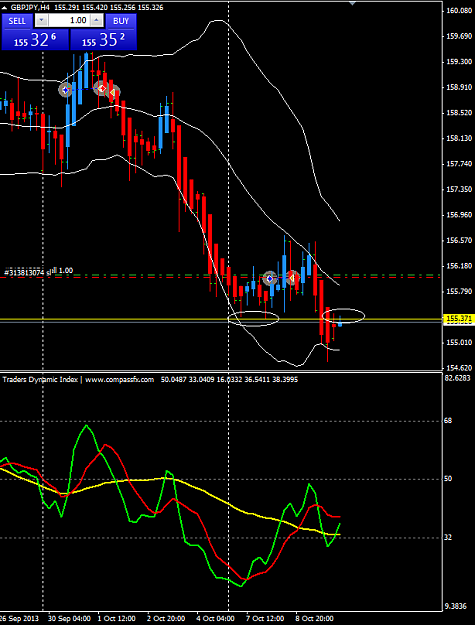Screen dimensions: 475x625
Task: Select yellow arrow trade marker near 1 Oct
Action: tap(113, 92)
